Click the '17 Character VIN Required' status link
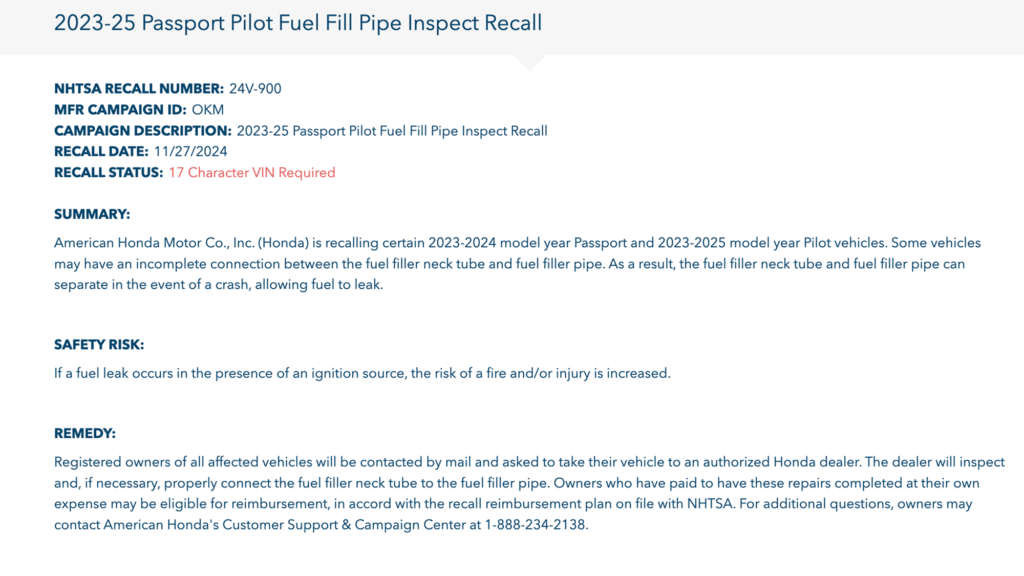The image size is (1024, 576). pos(252,172)
